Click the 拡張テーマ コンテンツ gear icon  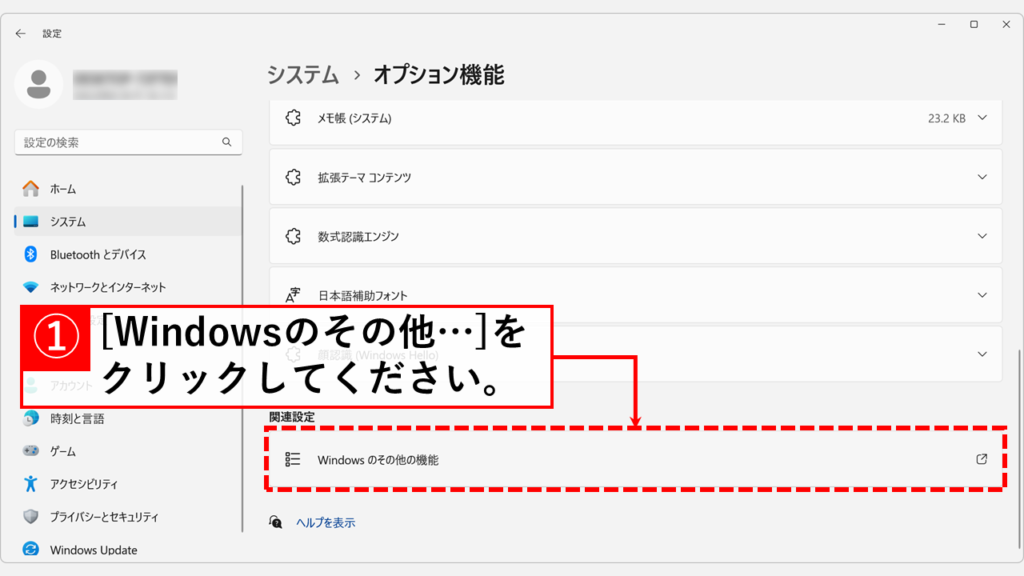coord(293,177)
